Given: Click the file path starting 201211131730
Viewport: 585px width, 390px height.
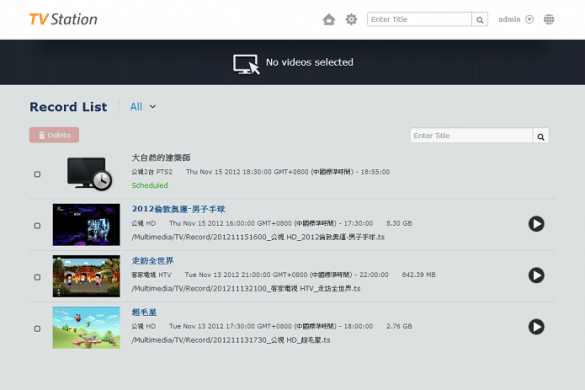Looking at the screenshot, I should [x=231, y=340].
